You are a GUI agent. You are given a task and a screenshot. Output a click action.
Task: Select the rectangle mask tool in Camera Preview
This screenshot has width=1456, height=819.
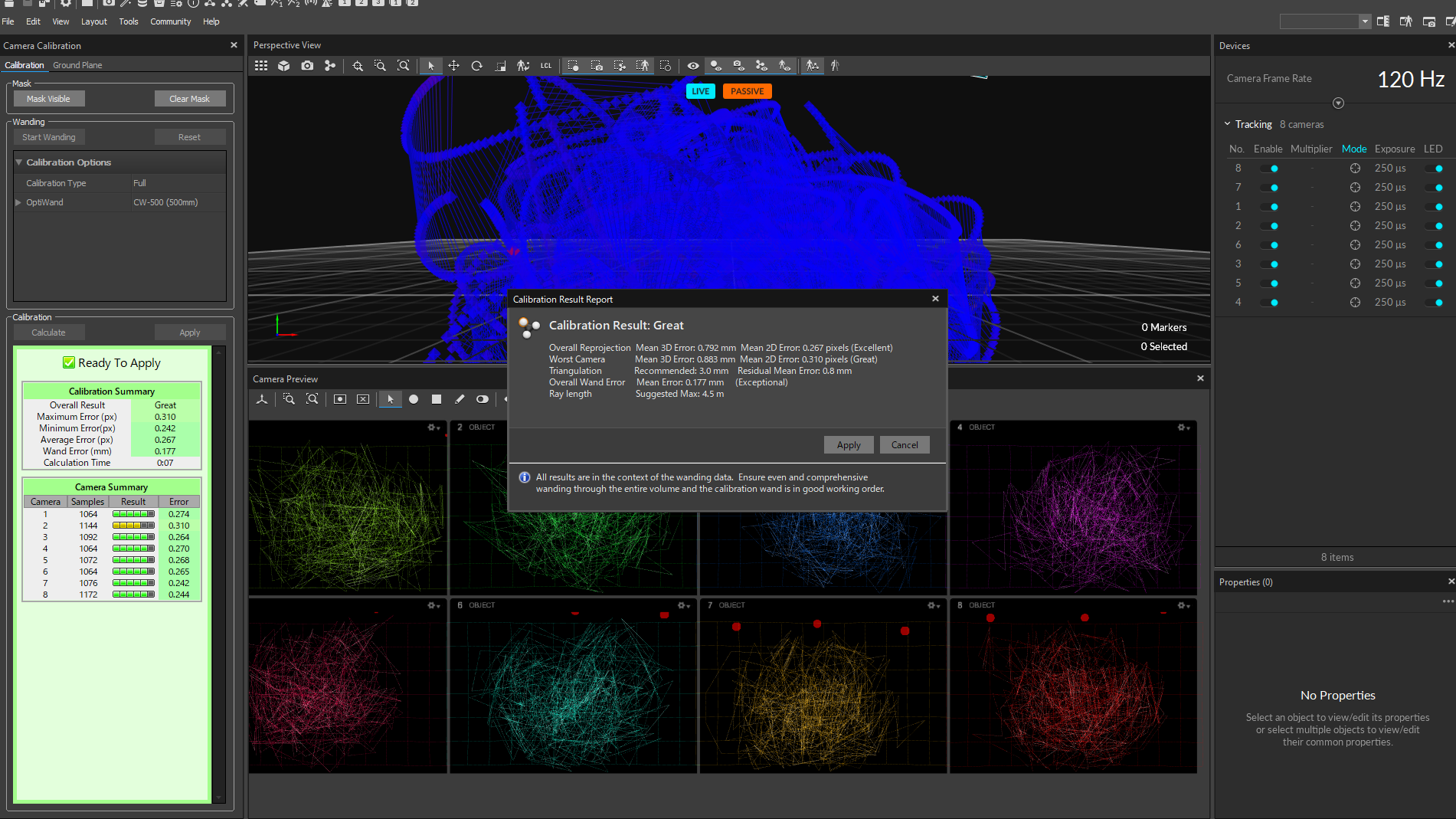(437, 399)
